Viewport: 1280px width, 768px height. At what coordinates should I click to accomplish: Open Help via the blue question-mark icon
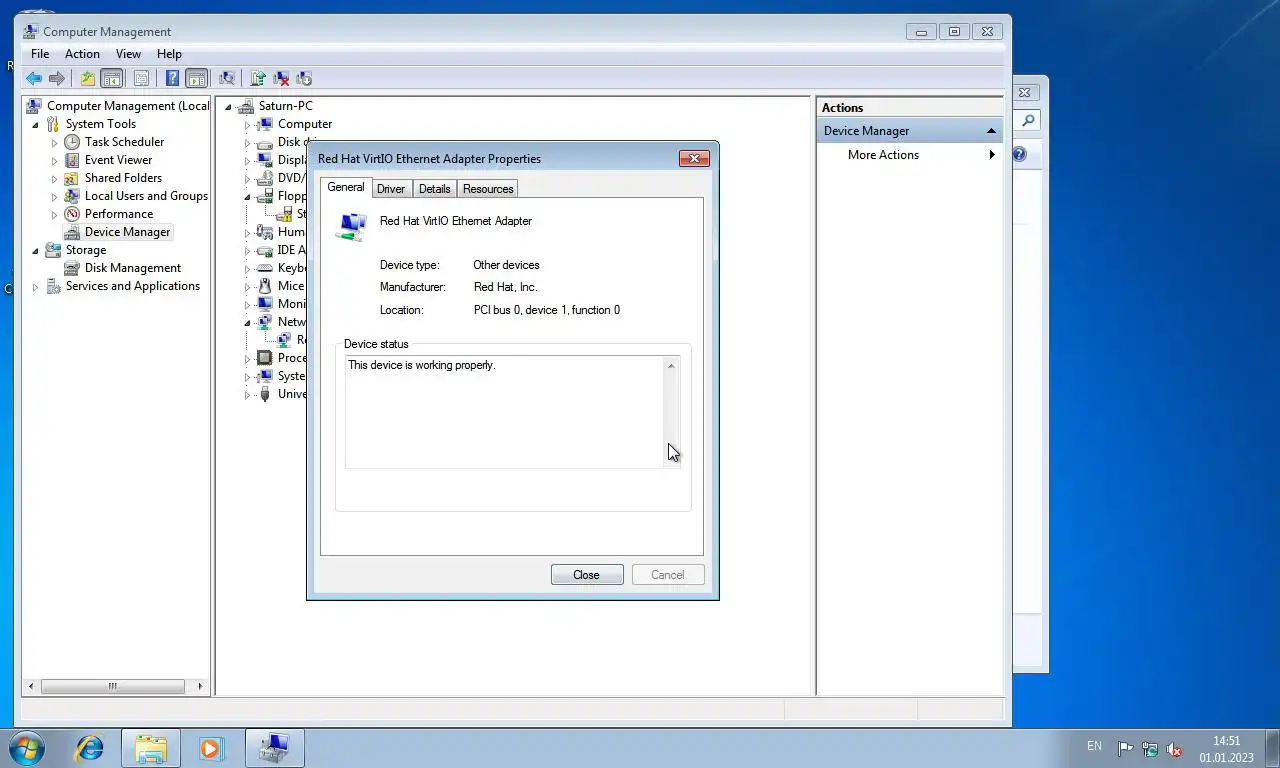[x=172, y=78]
